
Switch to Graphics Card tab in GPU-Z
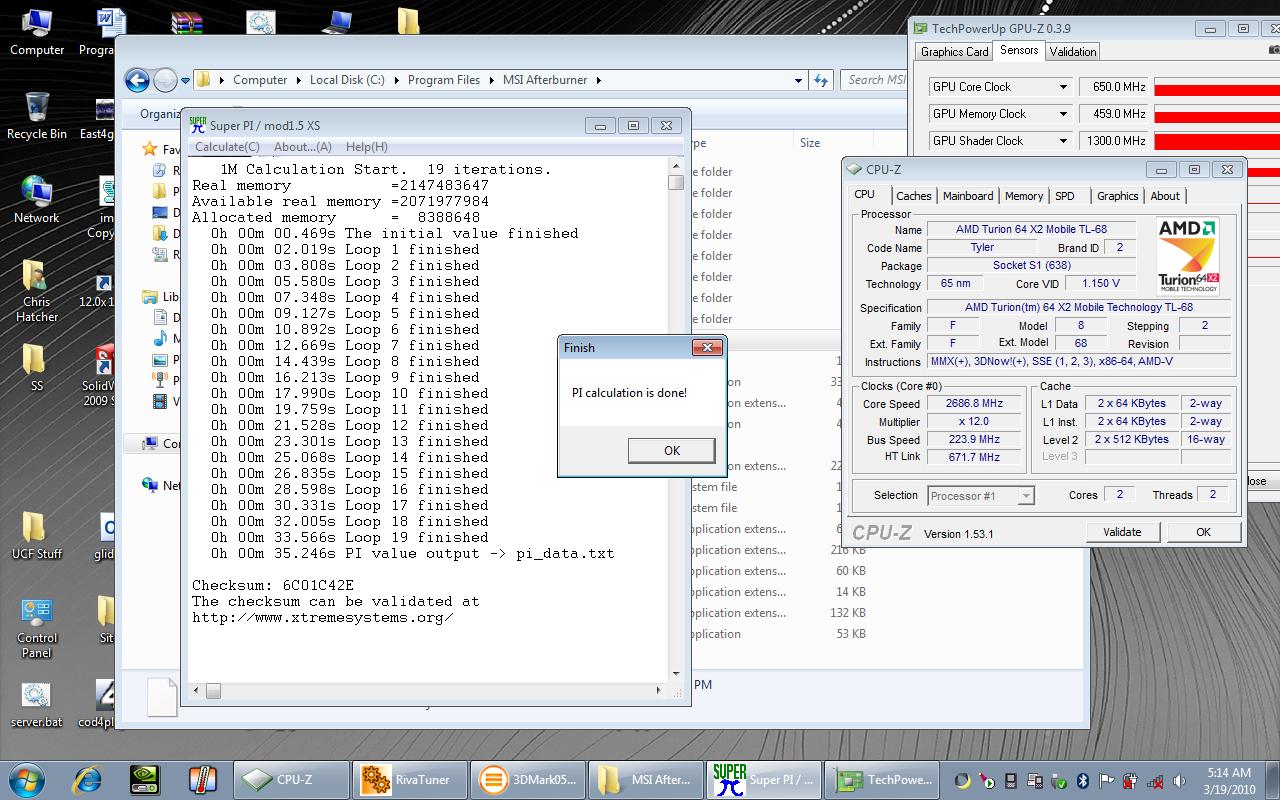954,52
